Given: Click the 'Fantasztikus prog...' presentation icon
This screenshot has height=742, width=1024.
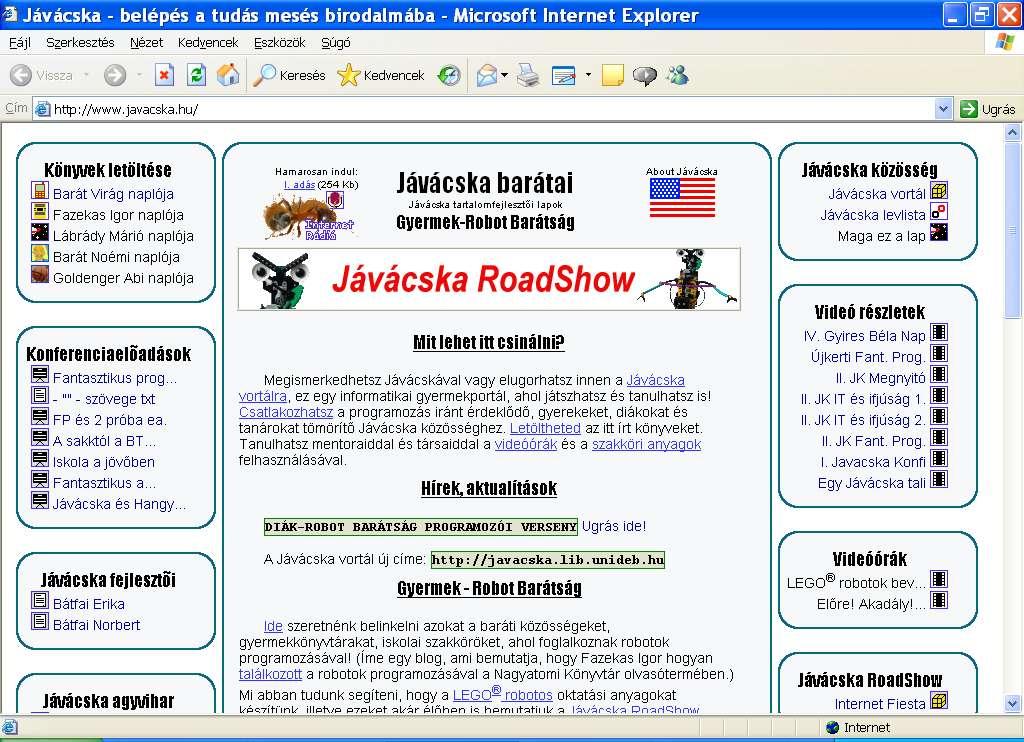Looking at the screenshot, I should point(40,374).
